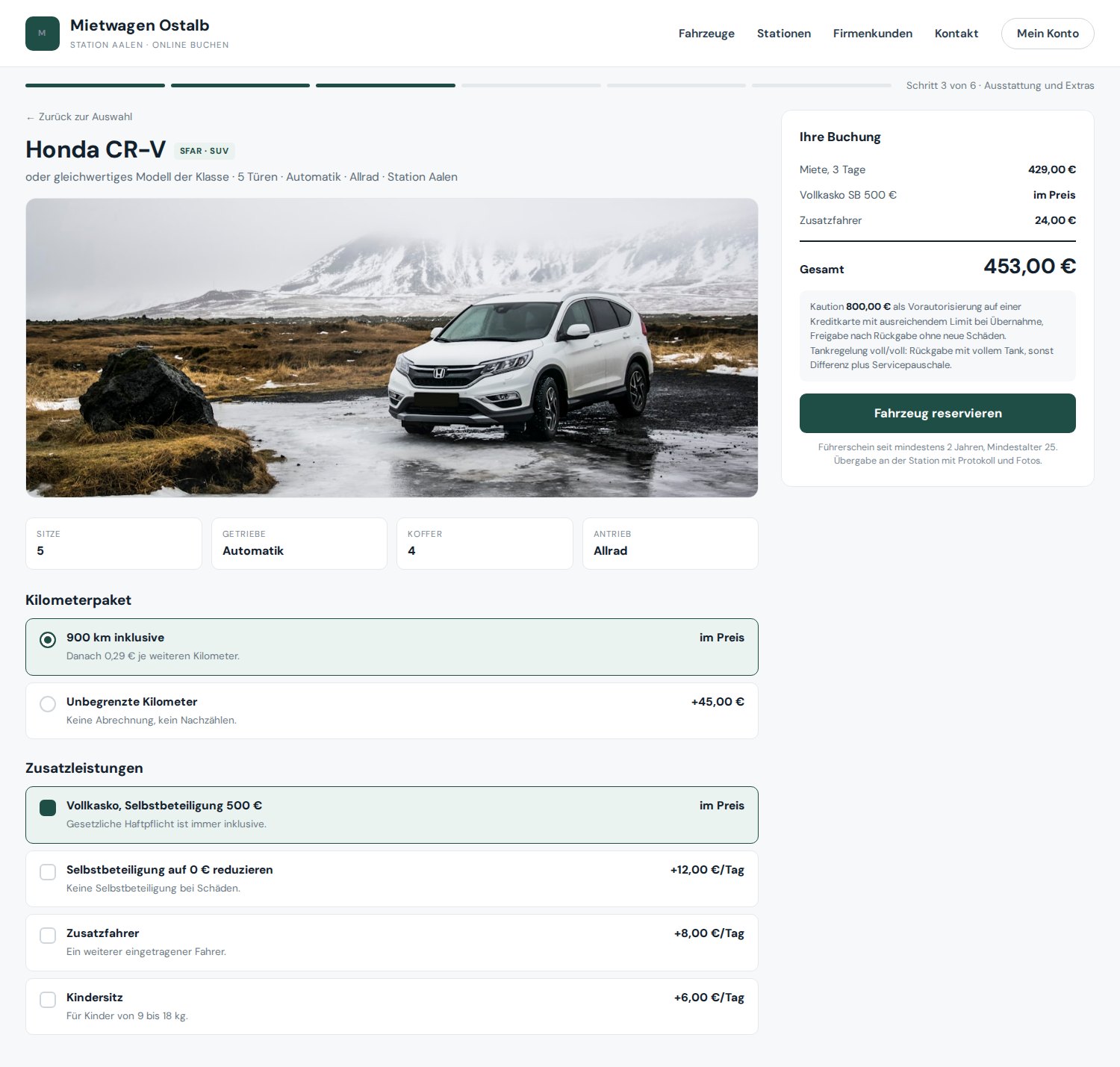Tick the Zusatzfahrer checkbox under Zusatzleistungen

click(48, 936)
